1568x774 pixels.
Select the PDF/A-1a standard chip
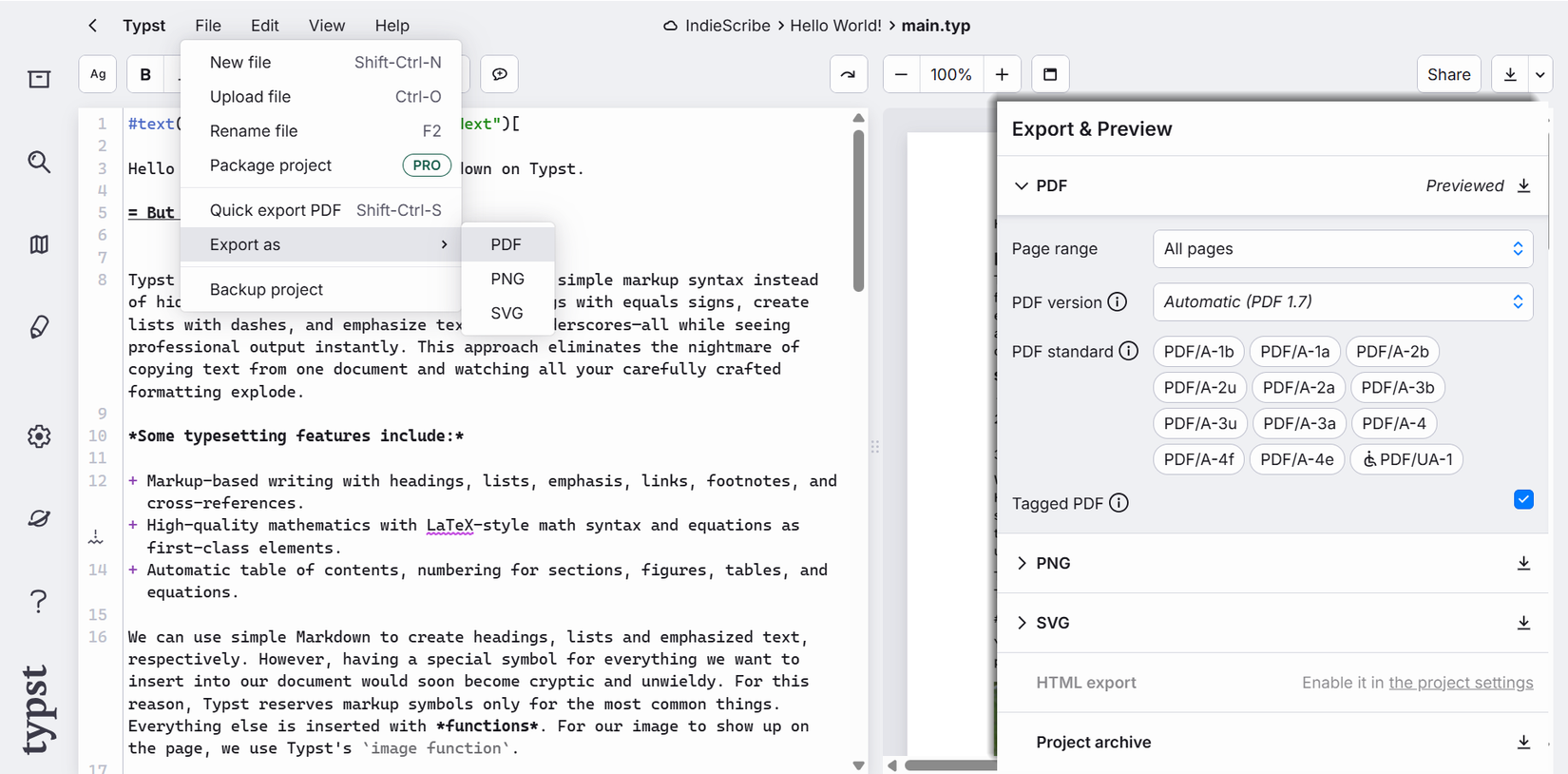(1294, 352)
